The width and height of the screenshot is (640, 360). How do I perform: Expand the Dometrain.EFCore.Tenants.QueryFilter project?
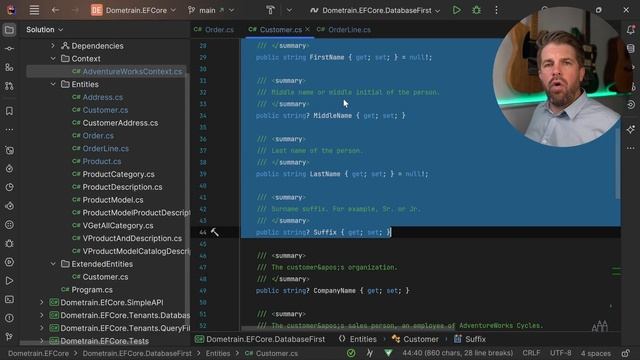click(42, 328)
